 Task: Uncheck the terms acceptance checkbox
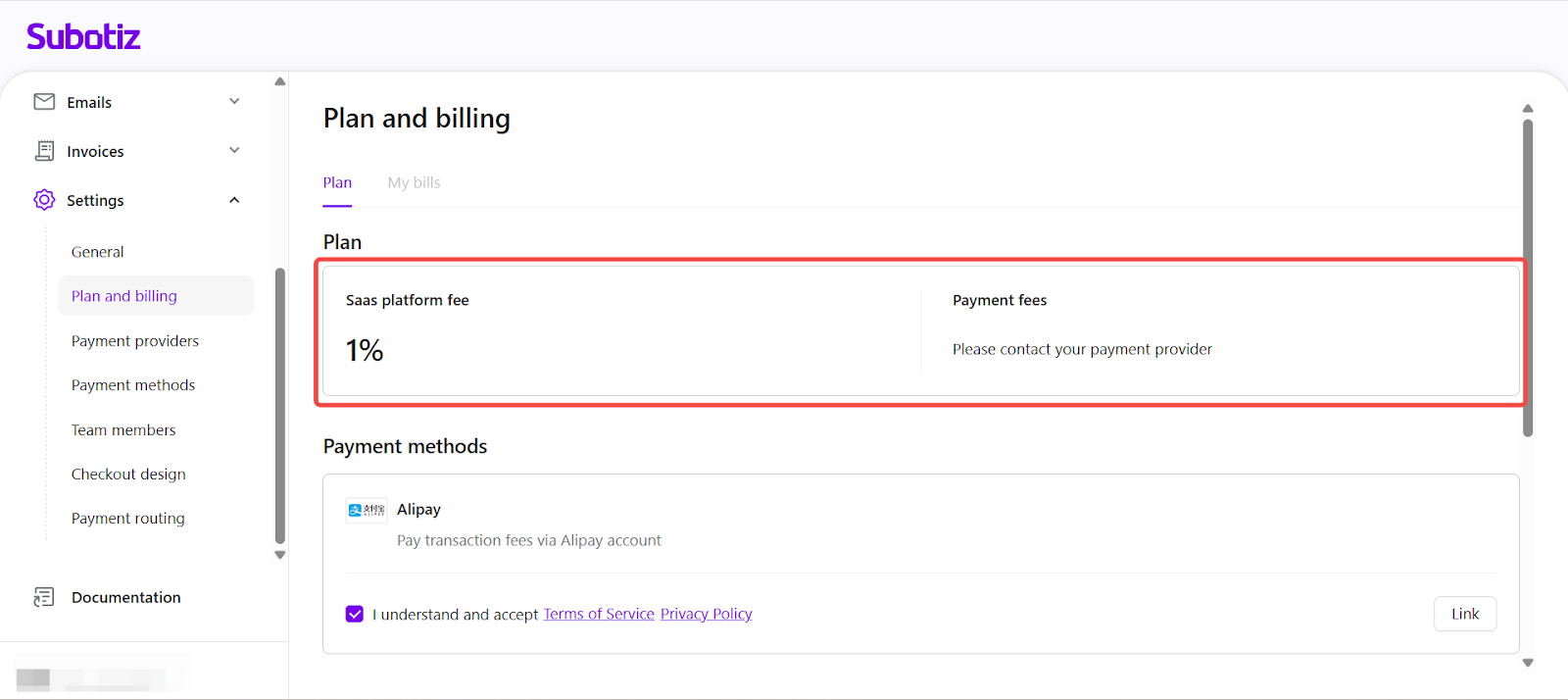355,614
